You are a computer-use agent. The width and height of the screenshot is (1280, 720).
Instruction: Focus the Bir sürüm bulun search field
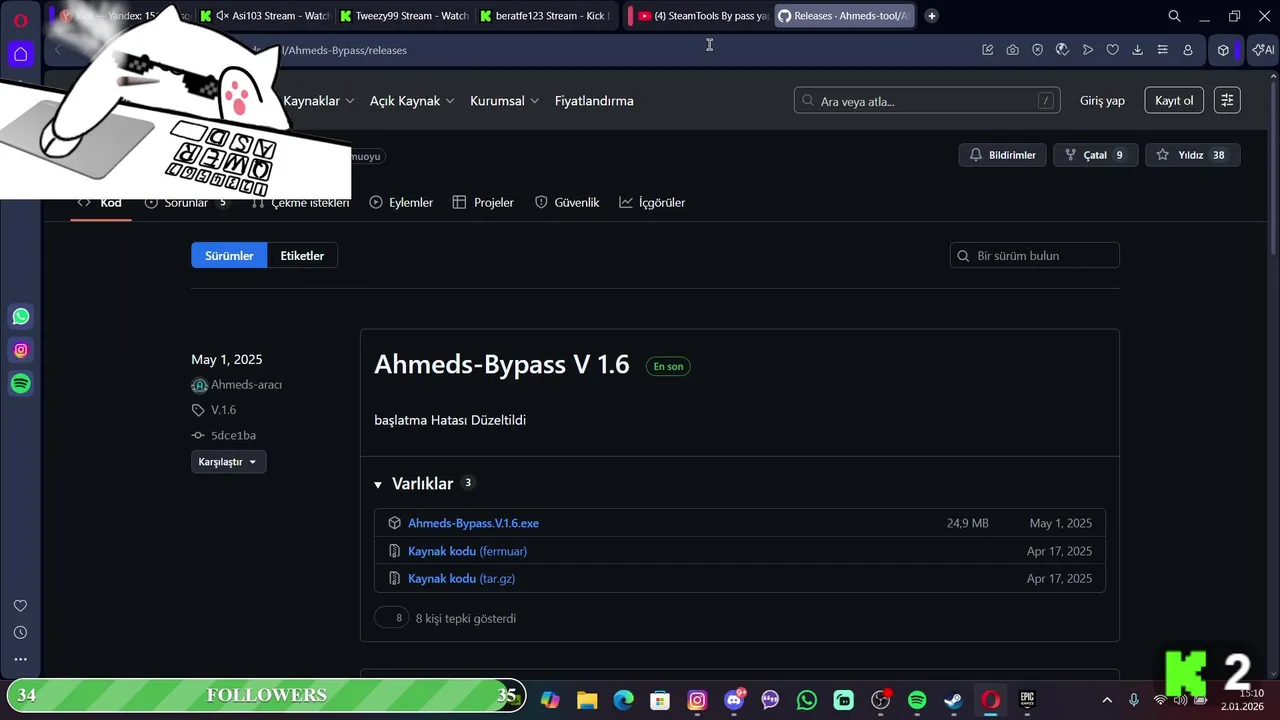click(1034, 256)
